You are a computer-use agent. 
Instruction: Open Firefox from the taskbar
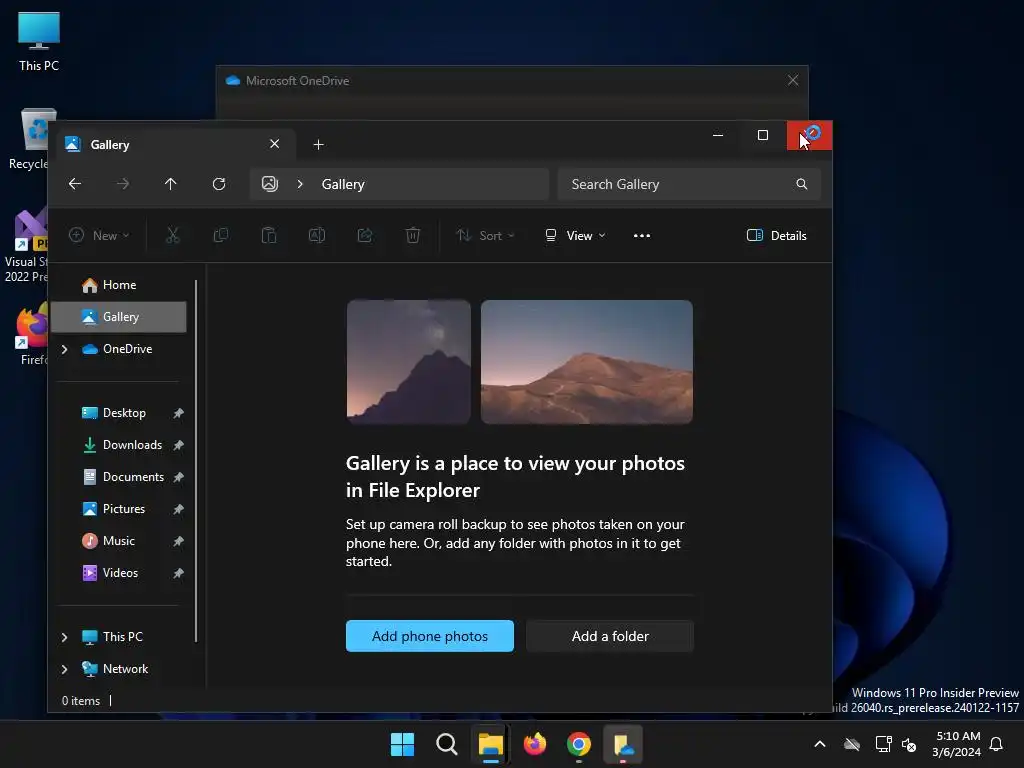tap(535, 744)
